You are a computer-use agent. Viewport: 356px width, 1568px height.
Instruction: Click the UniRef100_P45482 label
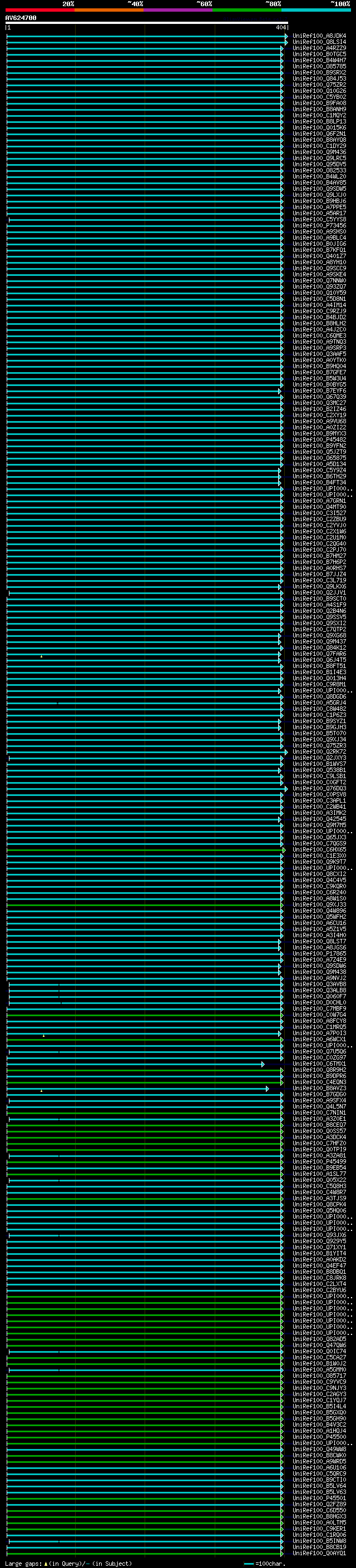pos(319,440)
